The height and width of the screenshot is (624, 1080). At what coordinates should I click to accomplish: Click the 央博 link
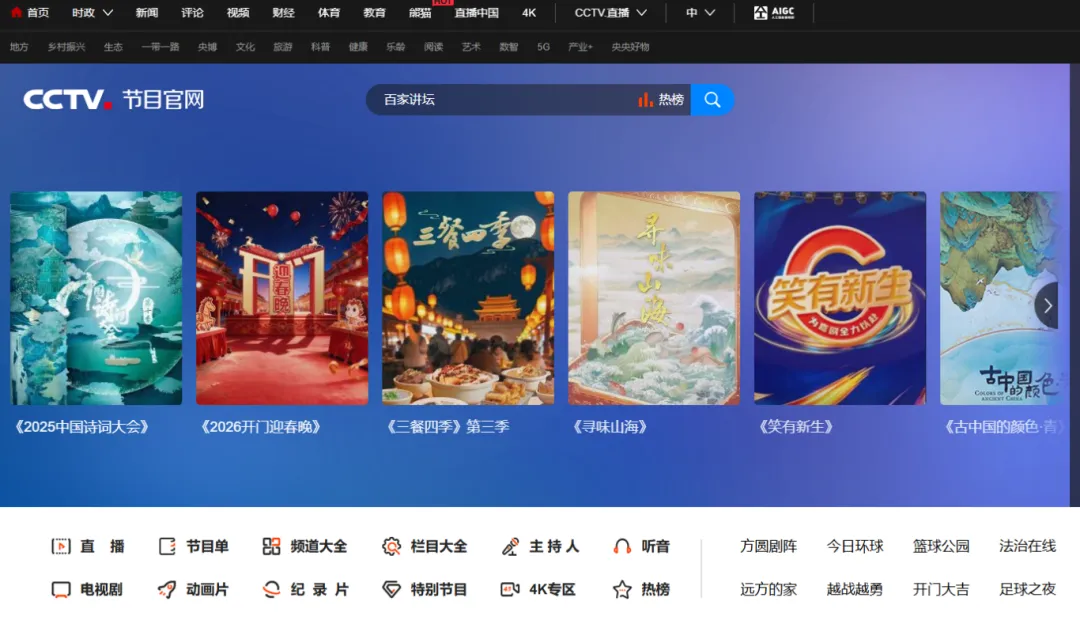(207, 47)
